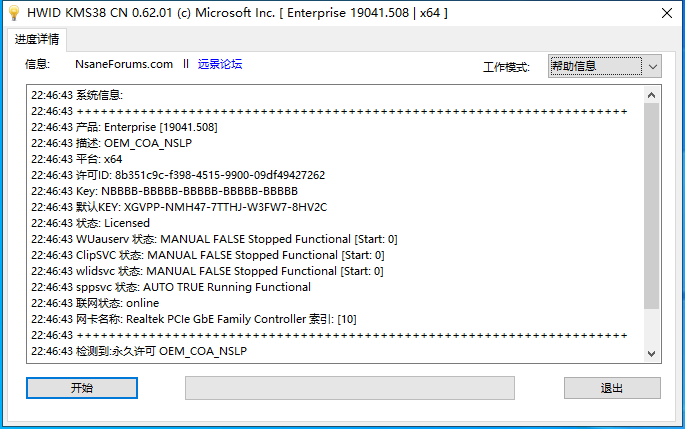Select the 进度详情 tab
Viewport: 685px width, 429px height.
[37, 40]
